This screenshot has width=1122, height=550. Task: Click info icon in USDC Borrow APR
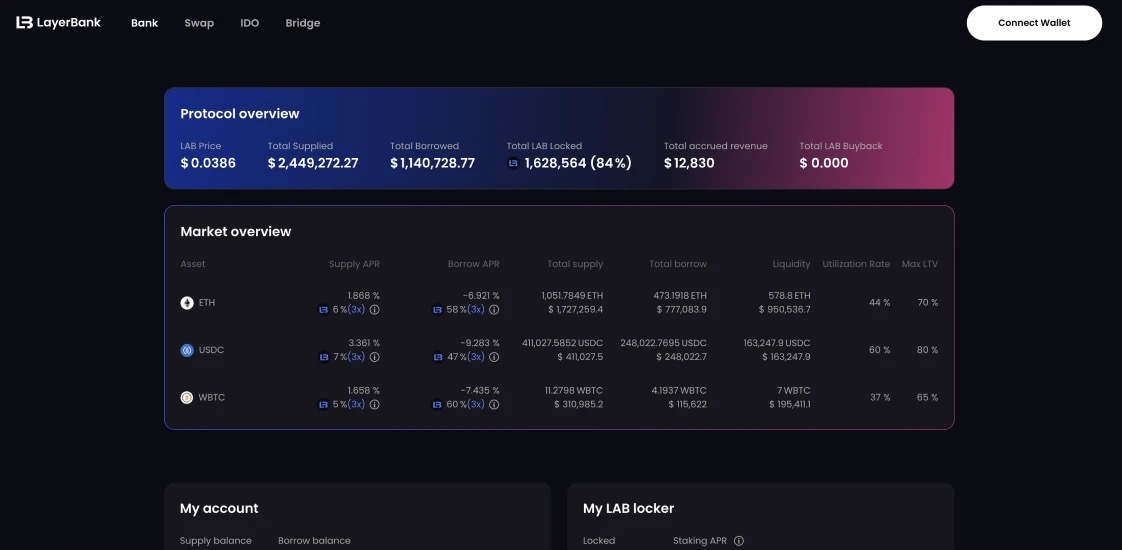coord(494,357)
